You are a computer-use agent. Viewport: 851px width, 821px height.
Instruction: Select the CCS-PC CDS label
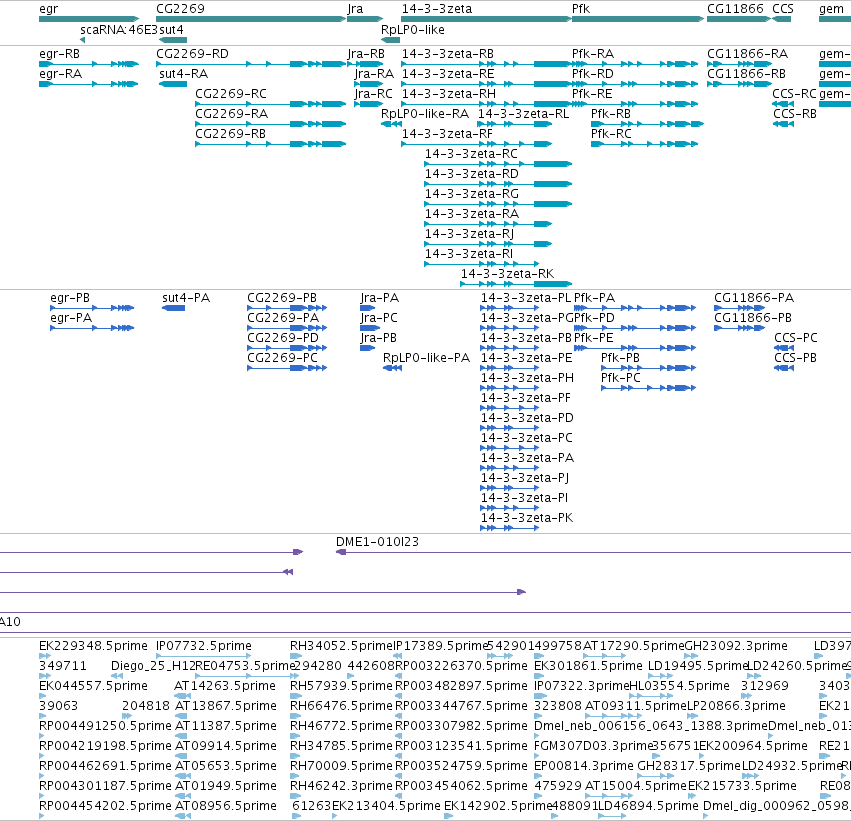pyautogui.click(x=796, y=338)
